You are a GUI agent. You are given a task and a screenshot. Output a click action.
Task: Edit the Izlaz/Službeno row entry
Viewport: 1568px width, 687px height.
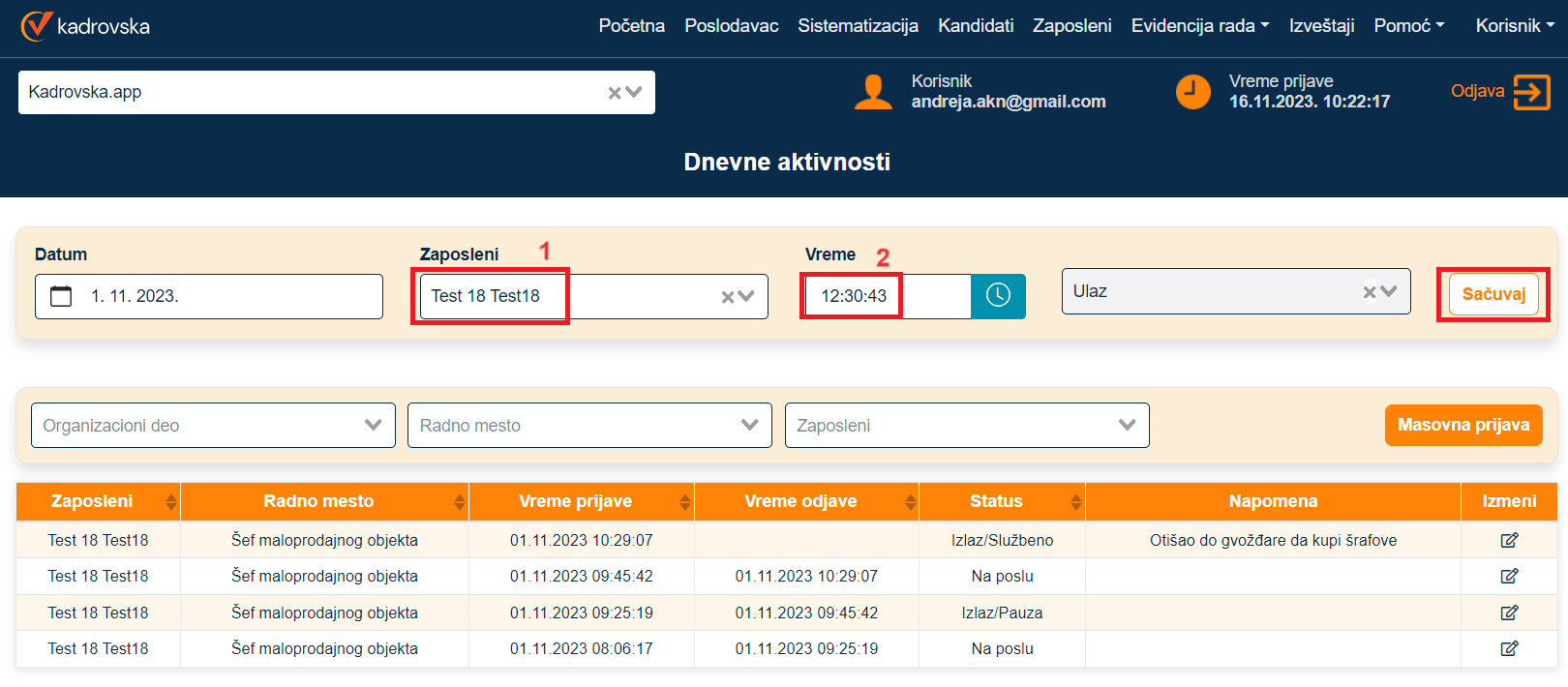tap(1509, 540)
